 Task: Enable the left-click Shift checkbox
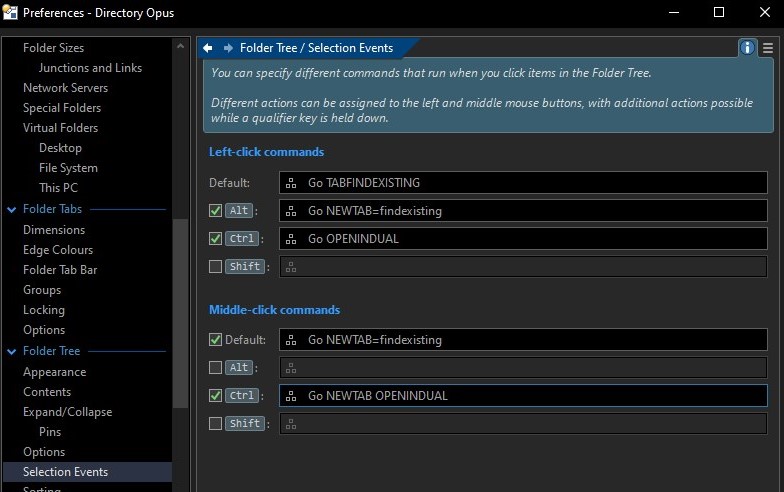[216, 267]
